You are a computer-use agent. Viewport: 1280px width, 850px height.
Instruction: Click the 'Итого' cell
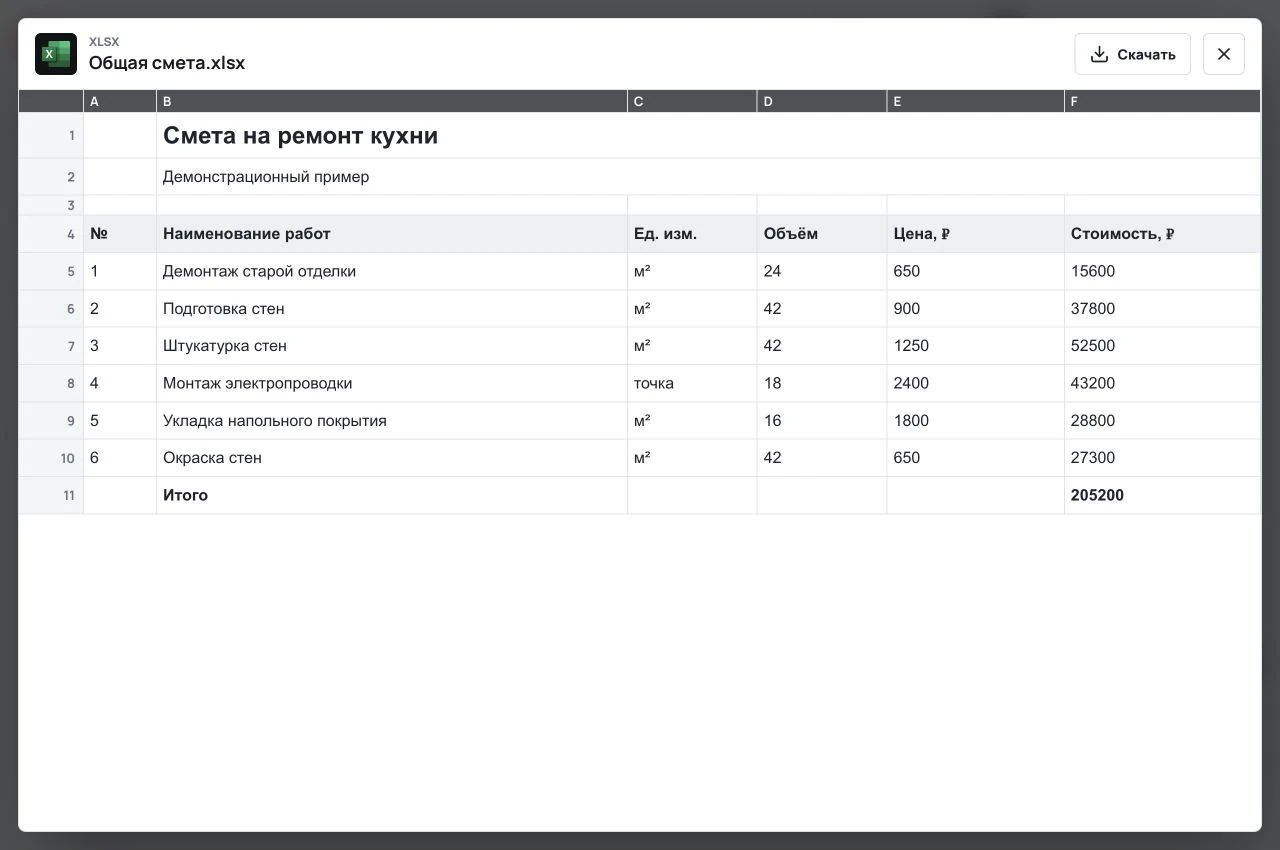point(392,495)
